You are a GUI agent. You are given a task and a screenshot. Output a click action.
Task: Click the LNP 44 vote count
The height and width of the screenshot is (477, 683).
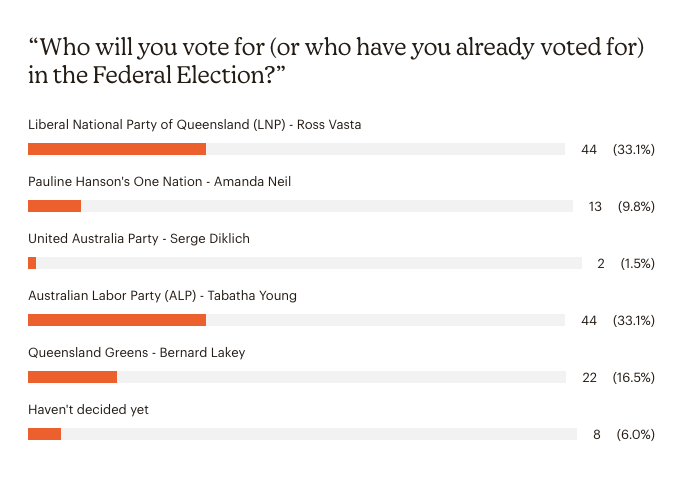coord(588,149)
